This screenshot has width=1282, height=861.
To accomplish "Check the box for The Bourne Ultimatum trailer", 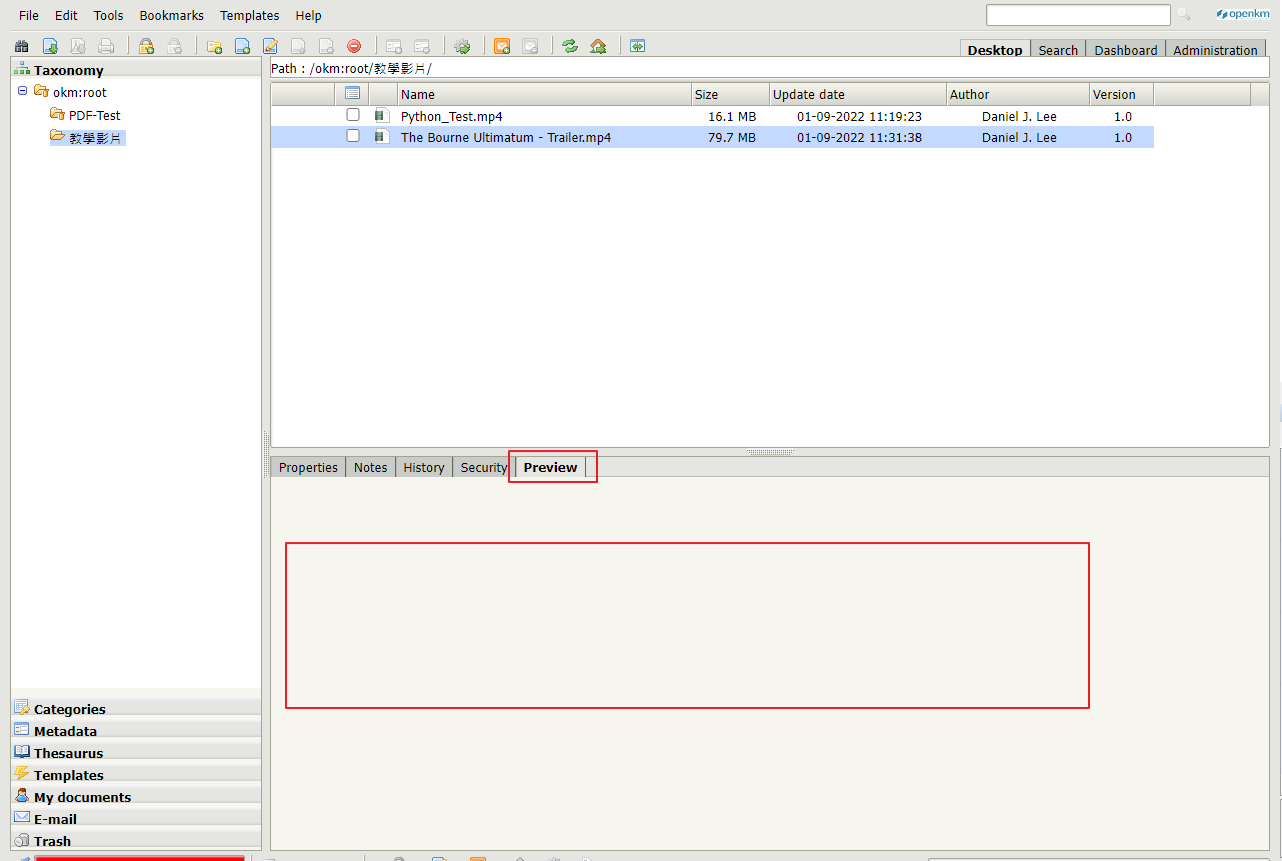I will 353,136.
